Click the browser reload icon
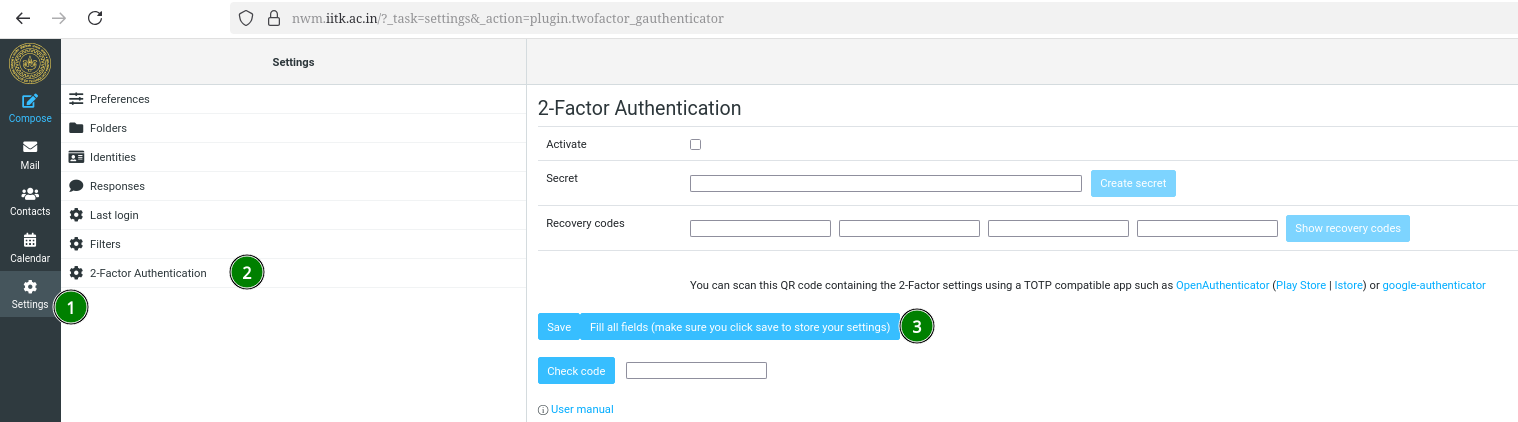This screenshot has width=1518, height=422. point(95,18)
